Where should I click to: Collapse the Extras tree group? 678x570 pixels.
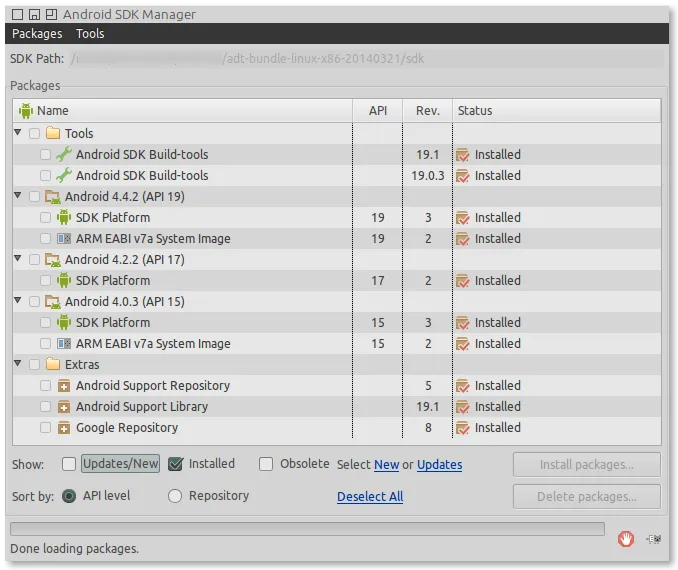(x=18, y=363)
